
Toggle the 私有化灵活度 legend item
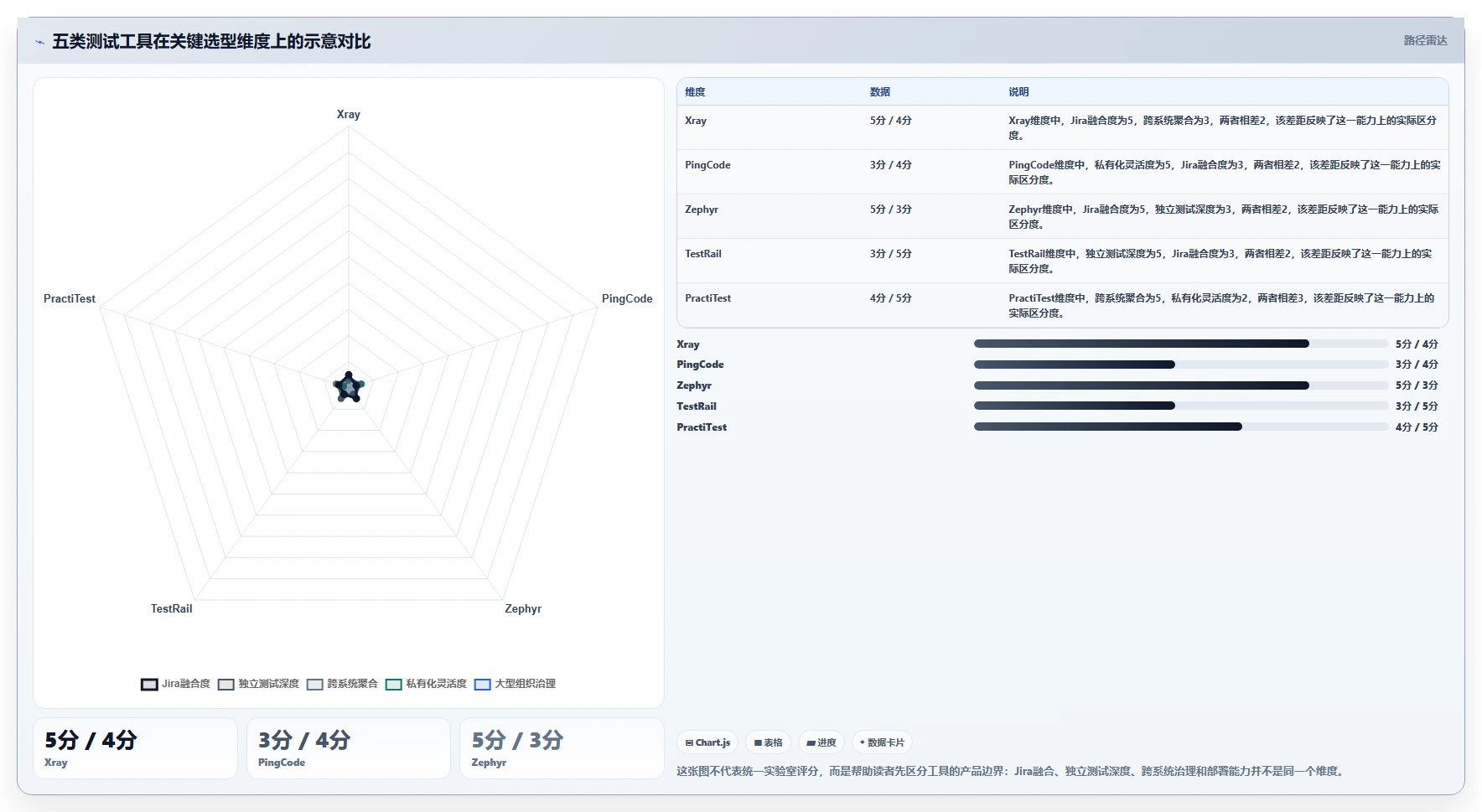click(x=426, y=684)
